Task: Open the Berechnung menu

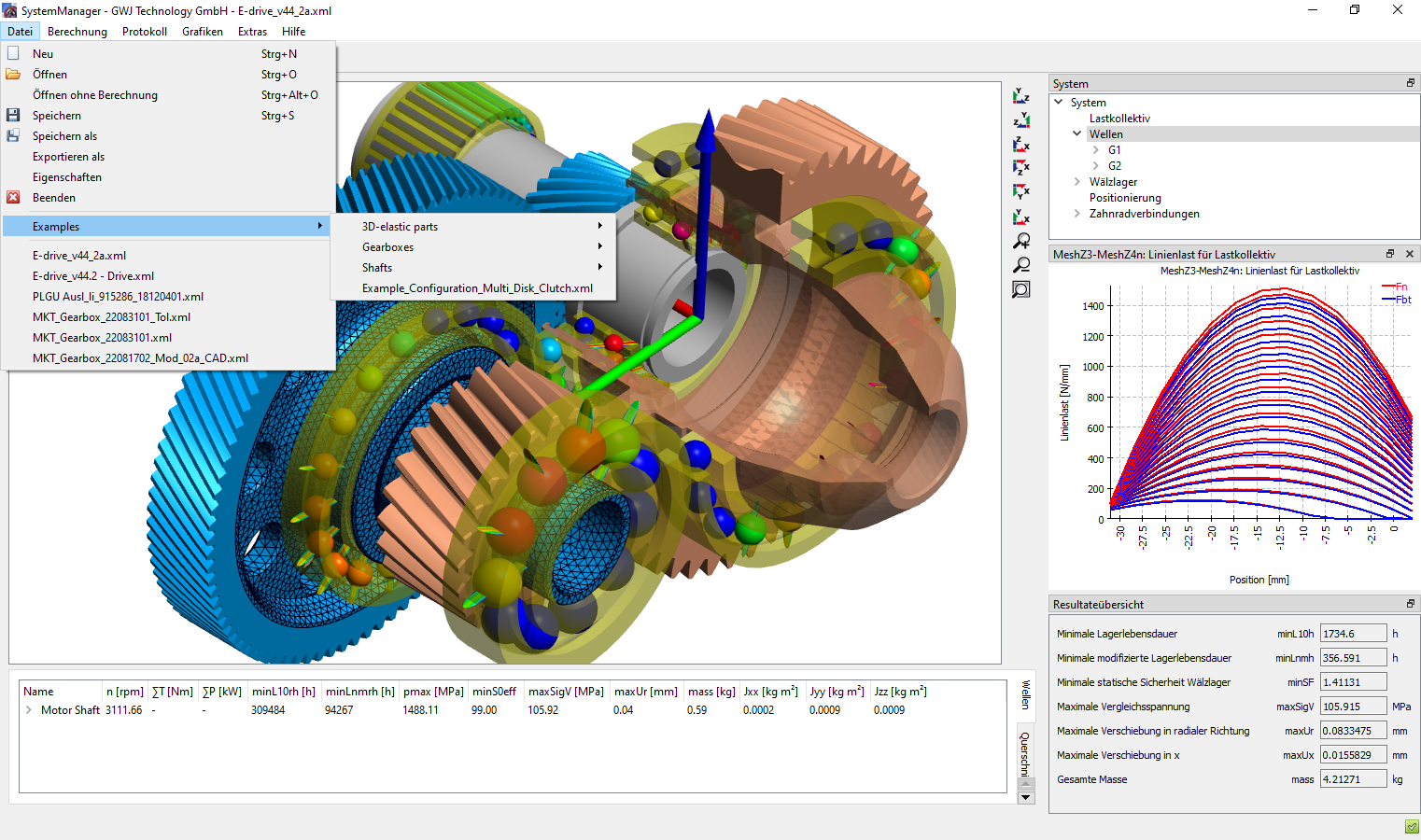Action: (77, 32)
